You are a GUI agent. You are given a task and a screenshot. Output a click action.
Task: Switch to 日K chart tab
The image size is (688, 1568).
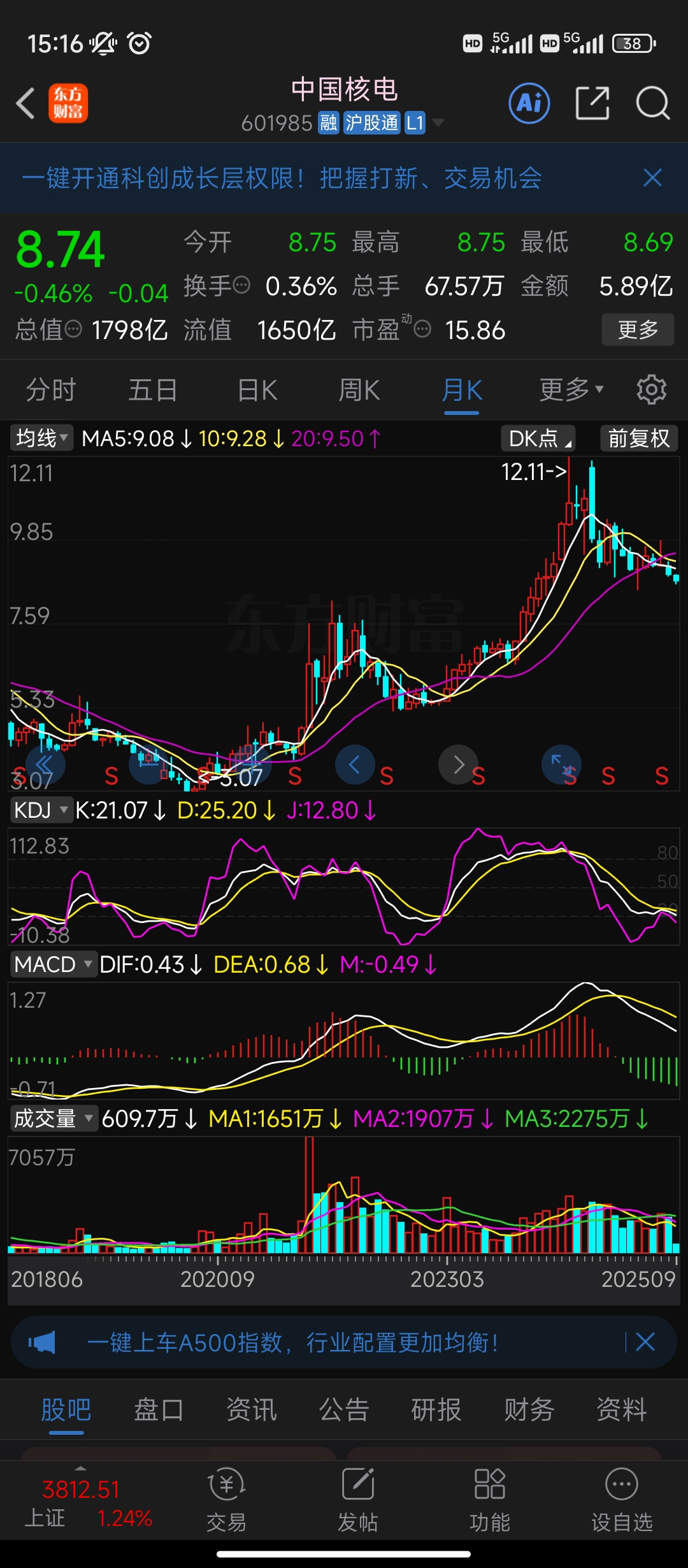[257, 389]
